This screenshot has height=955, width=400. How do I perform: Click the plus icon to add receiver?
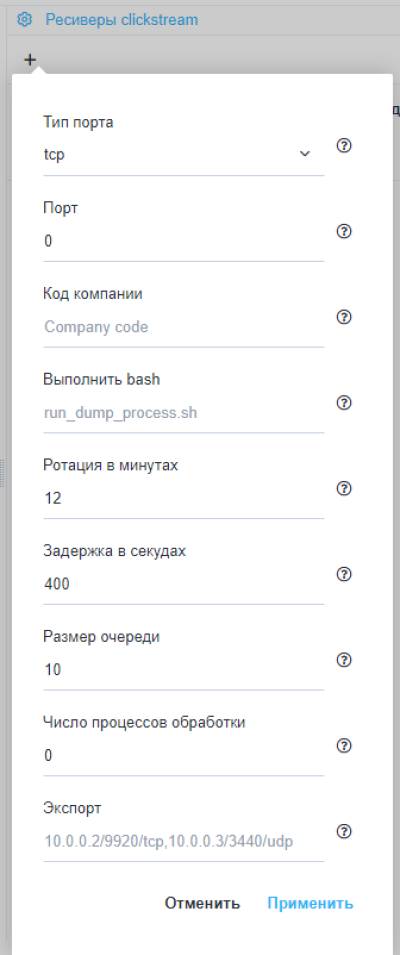(30, 60)
